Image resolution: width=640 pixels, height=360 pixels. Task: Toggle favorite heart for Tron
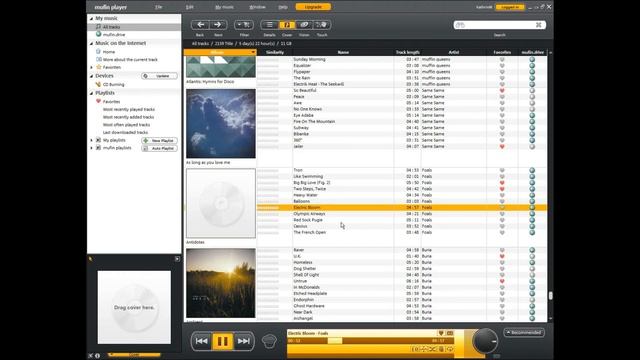click(x=502, y=170)
